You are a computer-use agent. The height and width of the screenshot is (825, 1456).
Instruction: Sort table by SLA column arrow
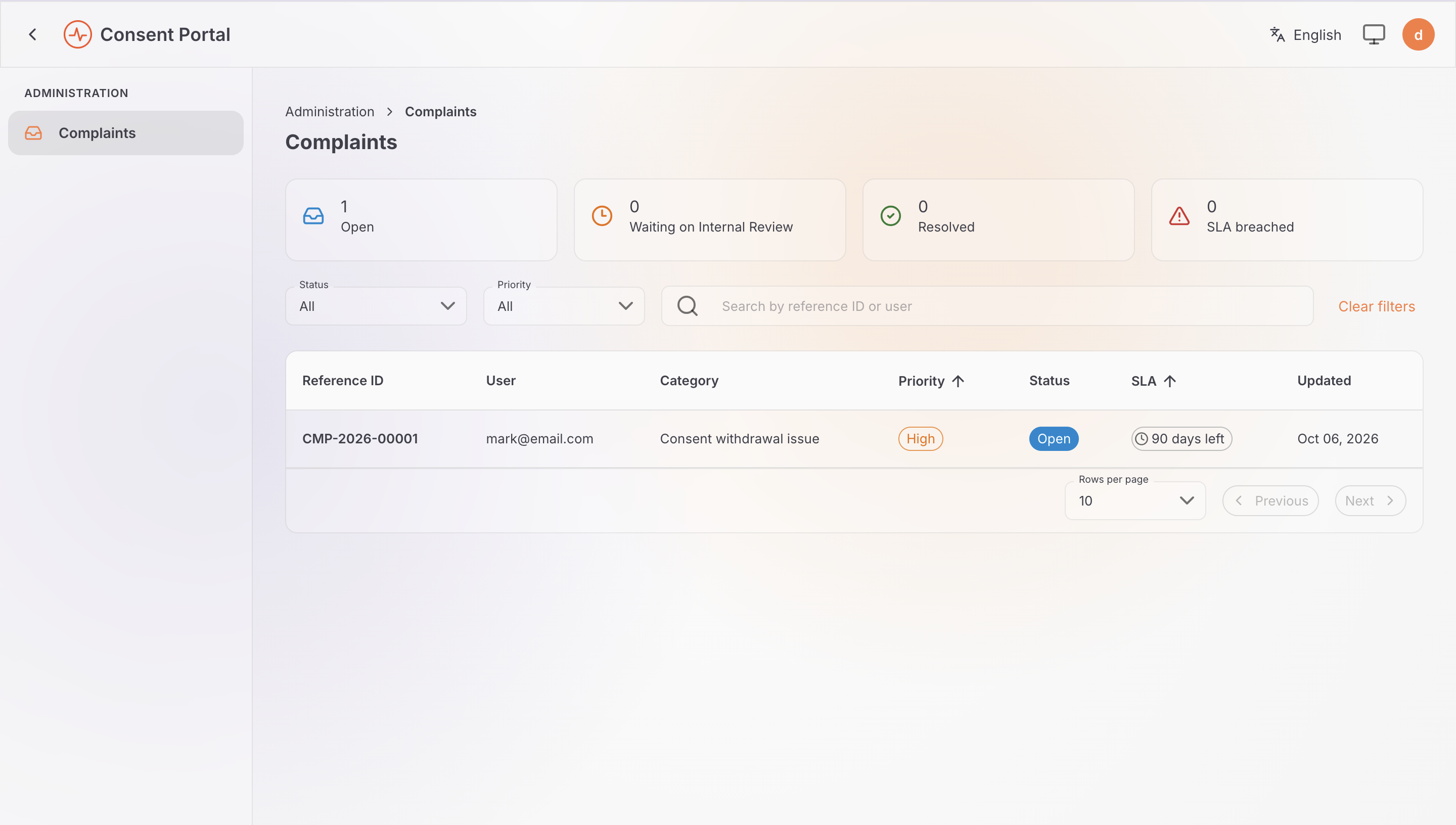1170,381
